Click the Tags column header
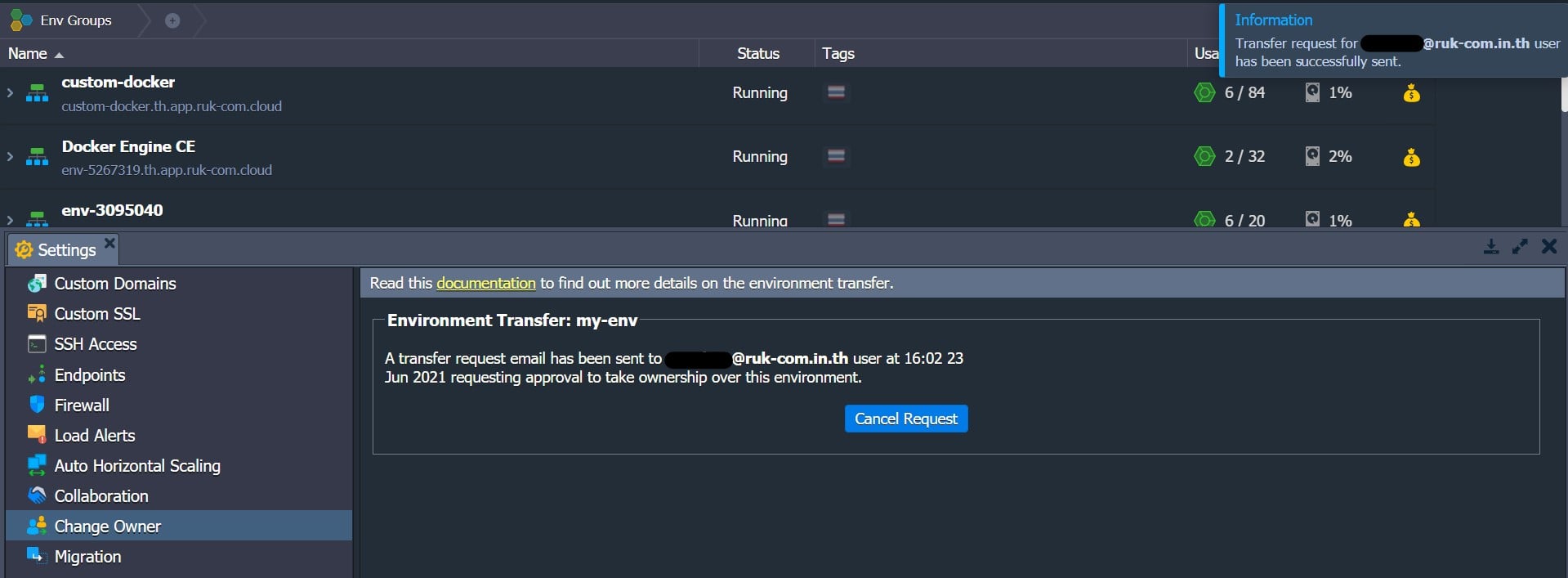 tap(838, 53)
